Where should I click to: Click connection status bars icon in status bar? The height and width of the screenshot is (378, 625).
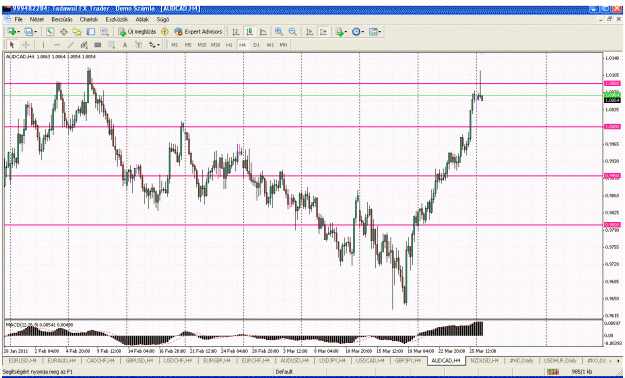pos(553,372)
